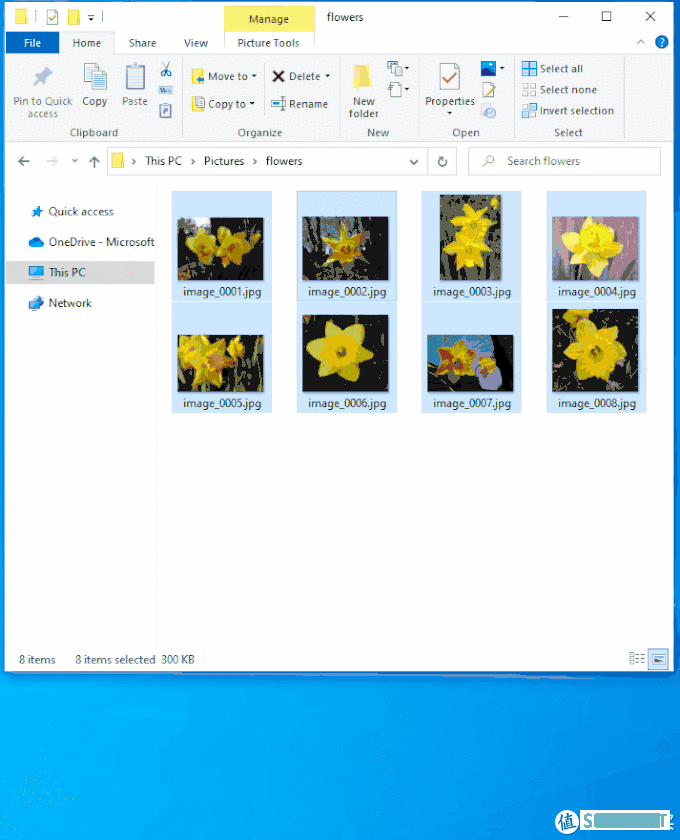
Task: Click Pictures in the breadcrumb path
Action: [x=224, y=161]
